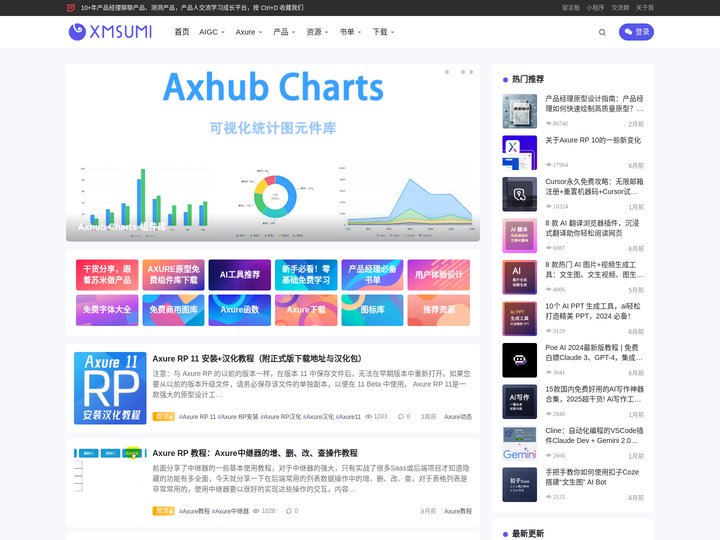Go to 首页 in the nav bar
The height and width of the screenshot is (540, 720).
click(x=181, y=32)
